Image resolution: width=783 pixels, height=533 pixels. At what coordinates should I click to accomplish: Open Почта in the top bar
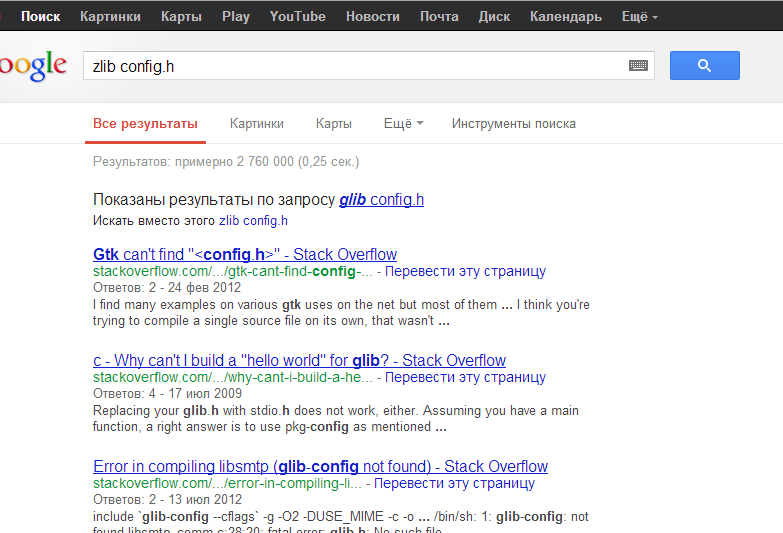(439, 16)
